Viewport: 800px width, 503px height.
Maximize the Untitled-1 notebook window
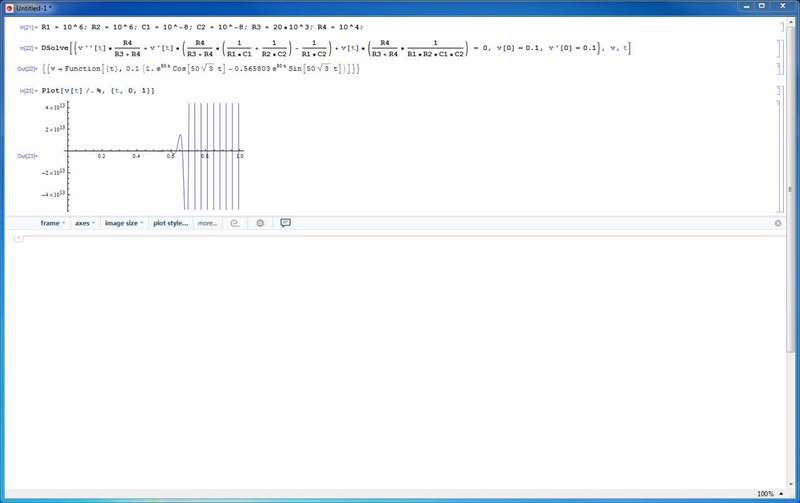tap(762, 6)
